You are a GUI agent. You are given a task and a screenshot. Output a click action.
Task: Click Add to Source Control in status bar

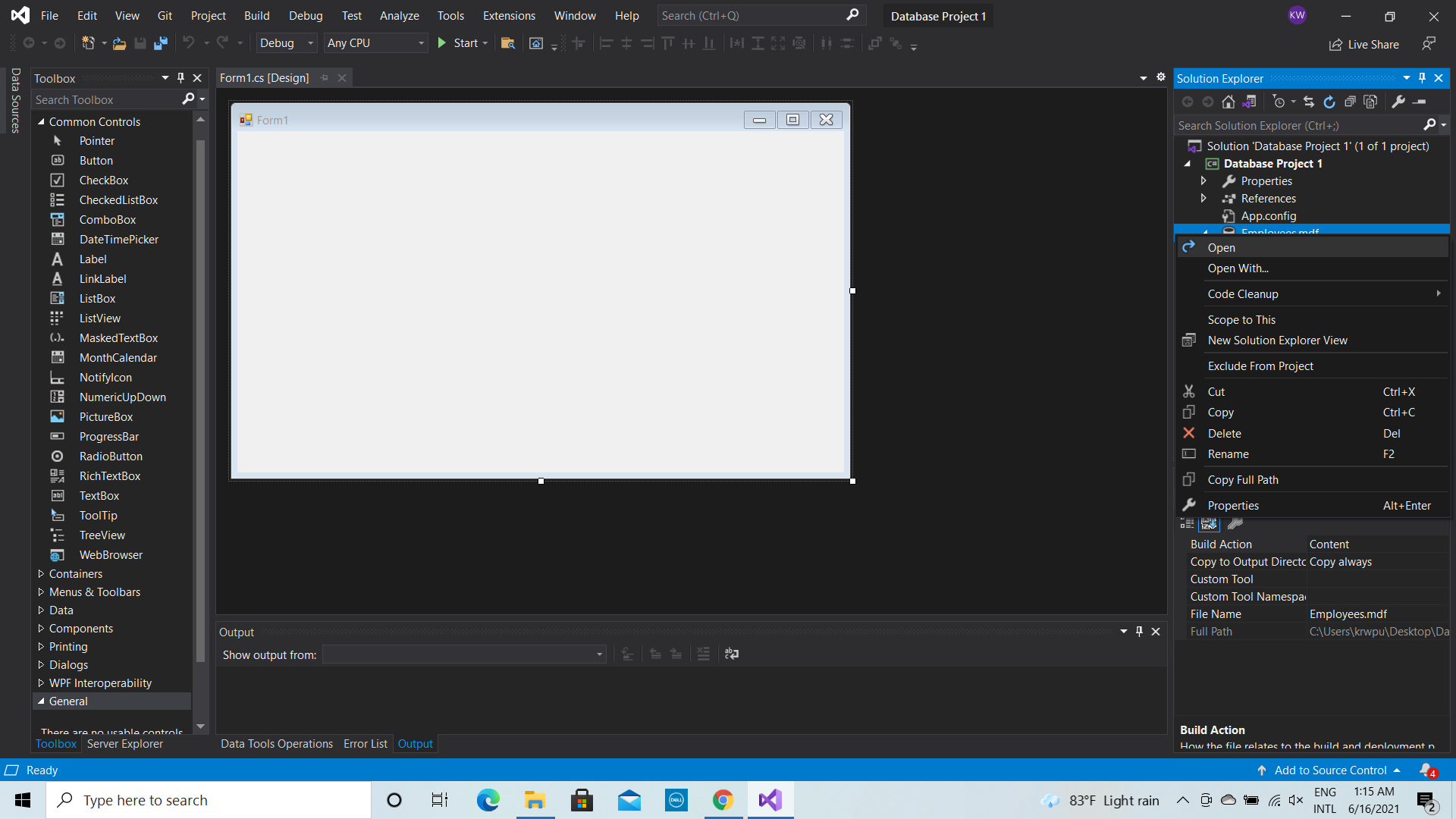click(1330, 770)
